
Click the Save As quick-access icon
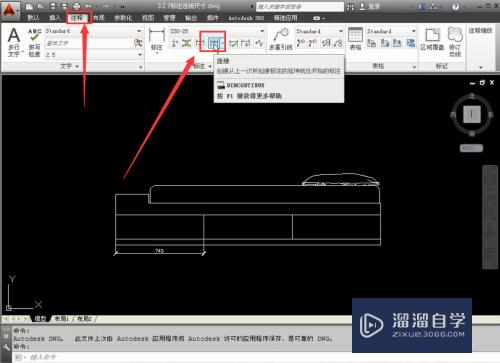(x=64, y=6)
